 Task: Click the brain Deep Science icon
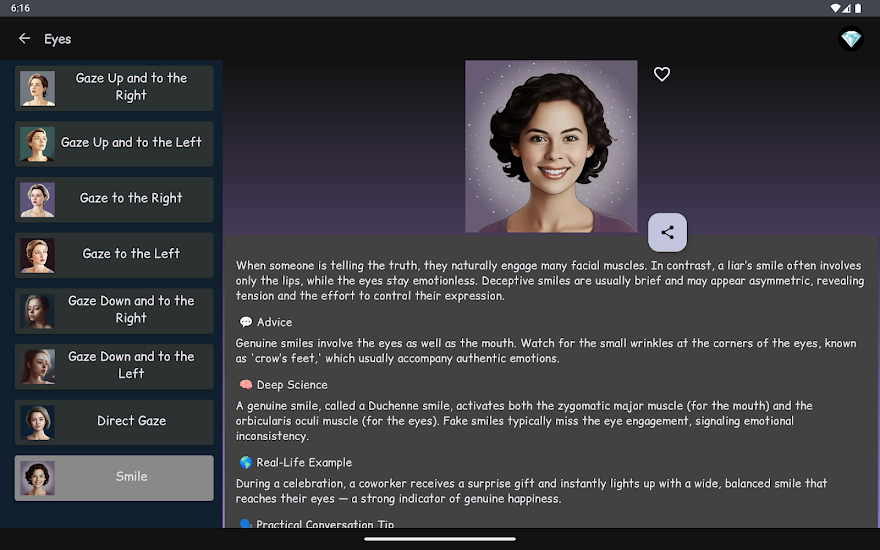point(246,385)
